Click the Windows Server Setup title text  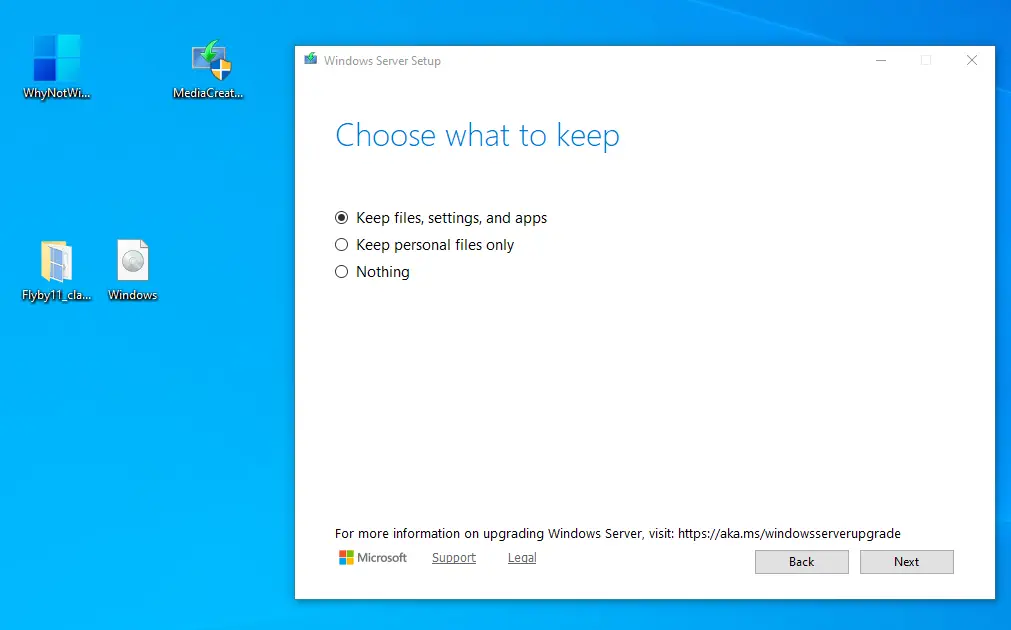[x=382, y=61]
